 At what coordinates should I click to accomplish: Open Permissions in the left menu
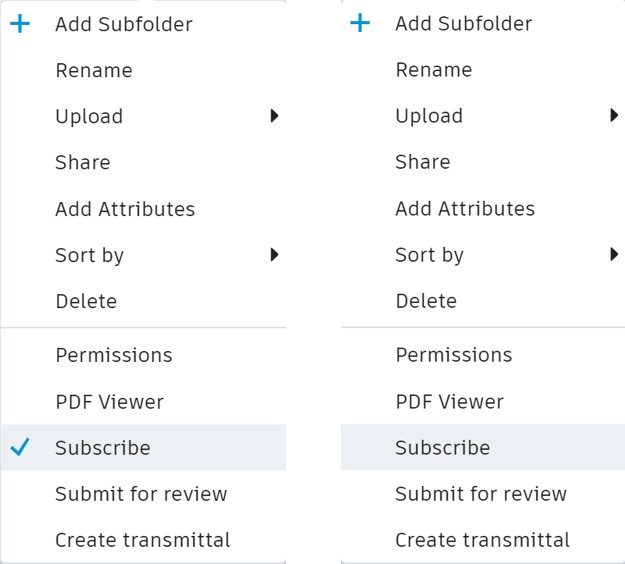click(114, 355)
